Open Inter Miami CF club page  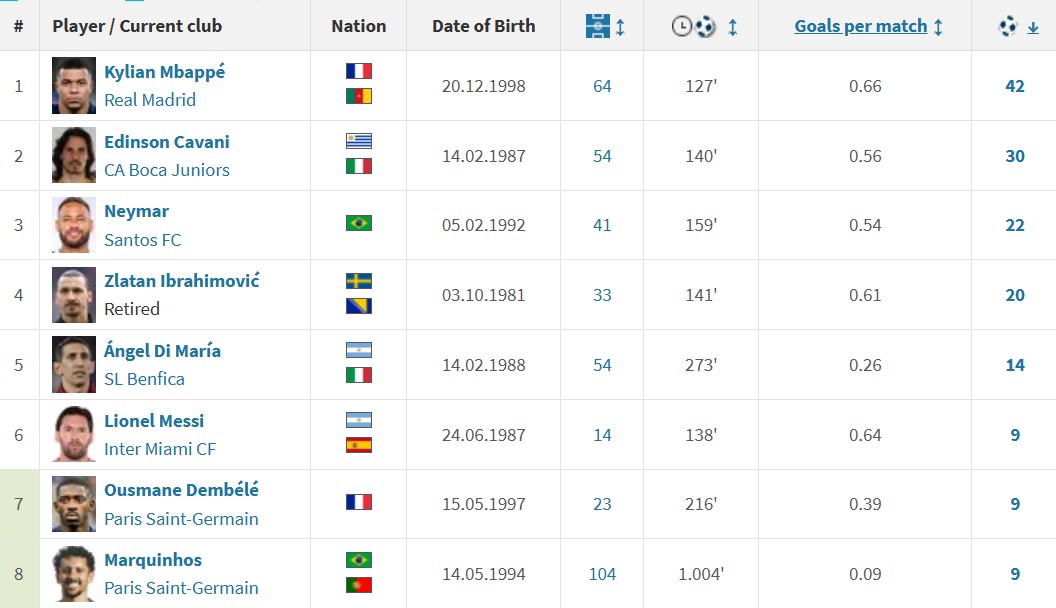tap(160, 449)
